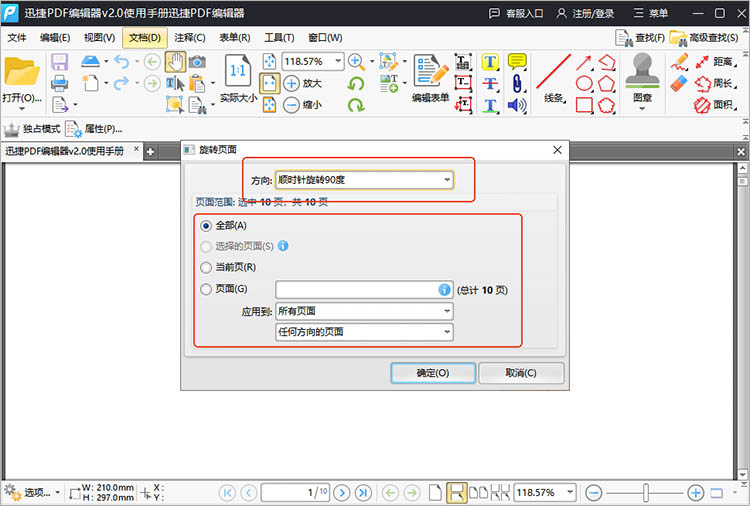Click the 放大 zoom in button
This screenshot has height=506, width=750.
pos(302,83)
